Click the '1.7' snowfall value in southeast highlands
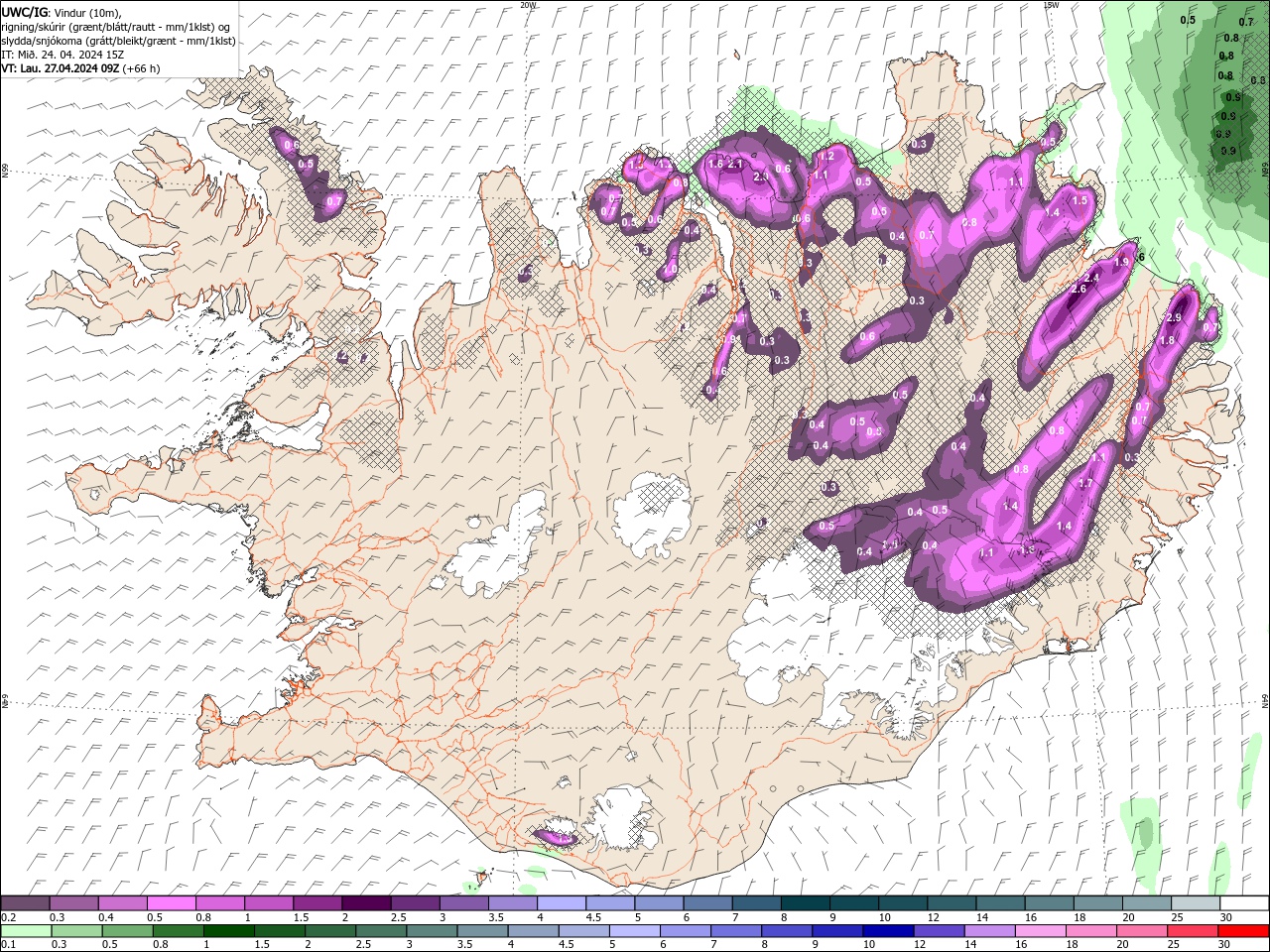The width and height of the screenshot is (1270, 952). click(x=1085, y=483)
